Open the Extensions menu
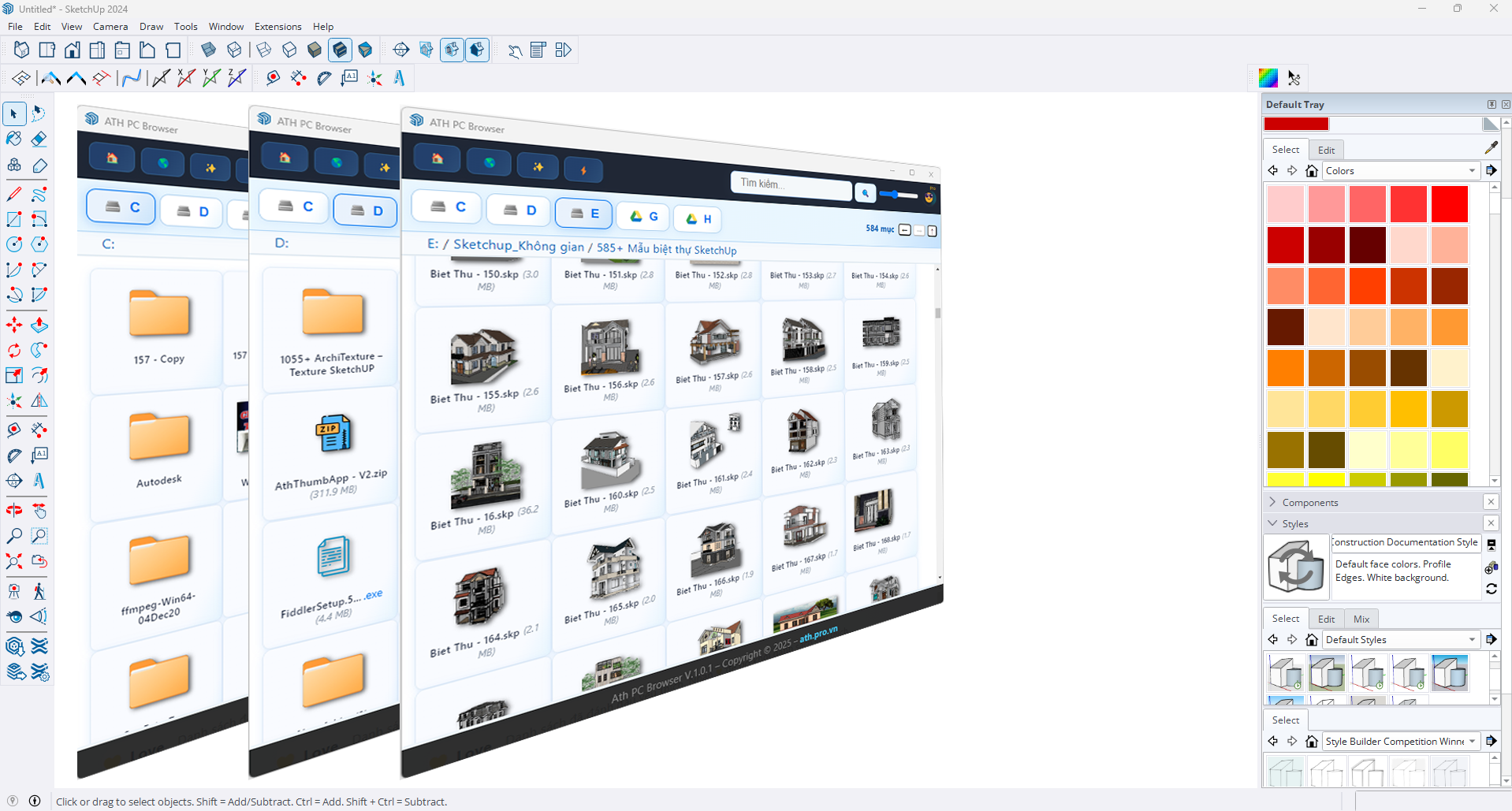The height and width of the screenshot is (811, 1512). (277, 27)
